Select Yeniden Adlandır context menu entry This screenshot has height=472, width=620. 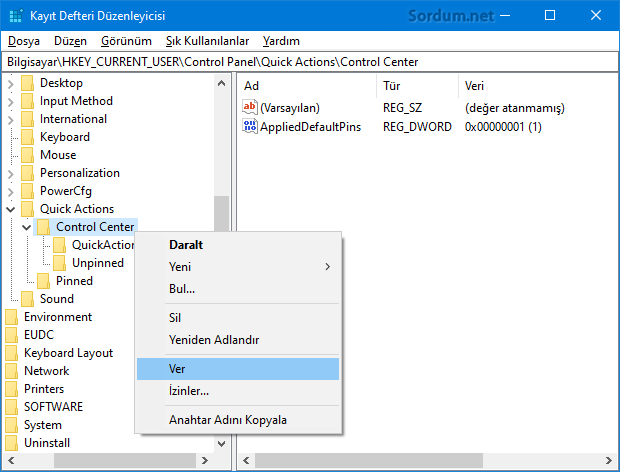238,340
